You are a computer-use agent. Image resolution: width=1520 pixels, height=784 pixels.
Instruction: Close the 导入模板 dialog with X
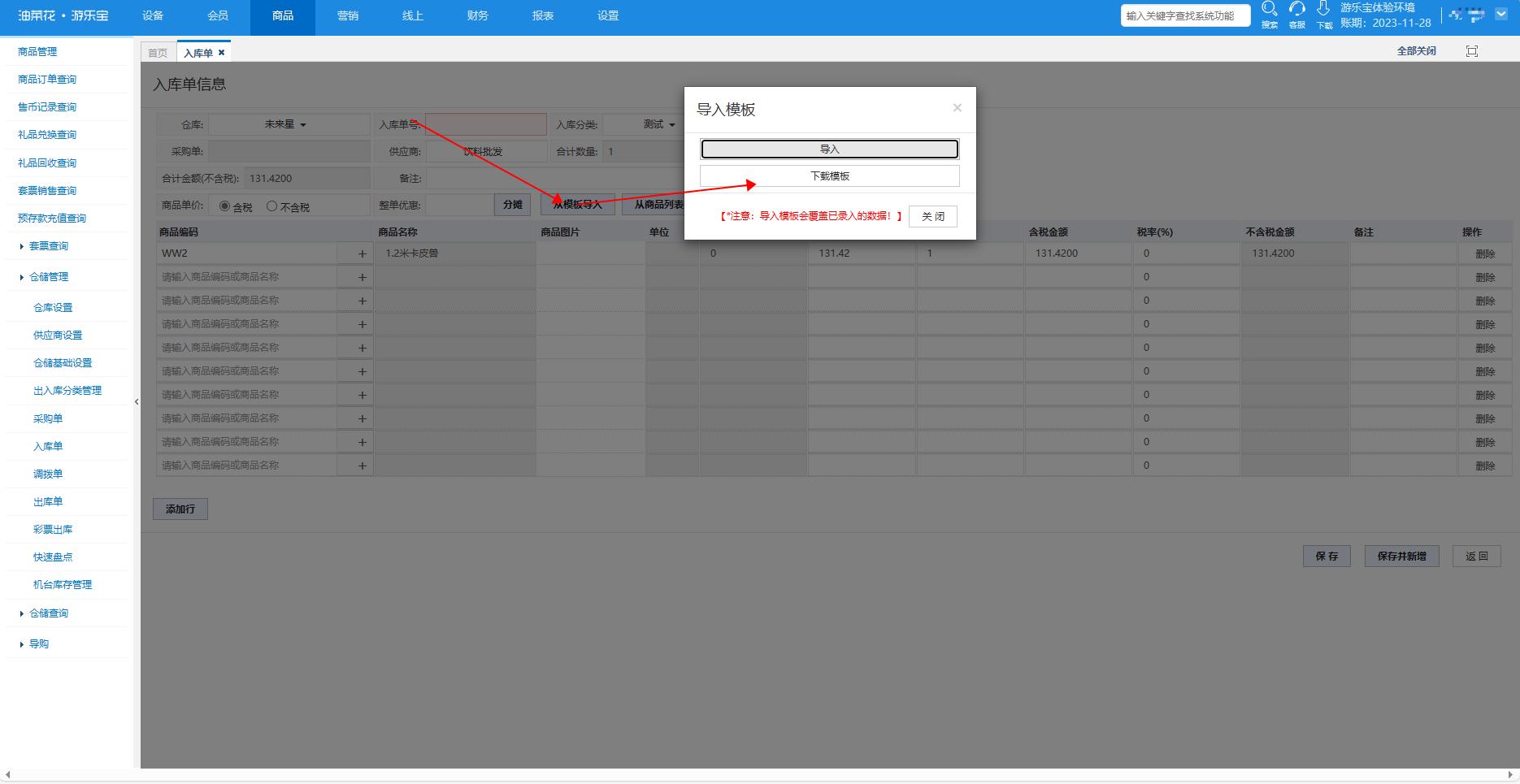click(957, 108)
